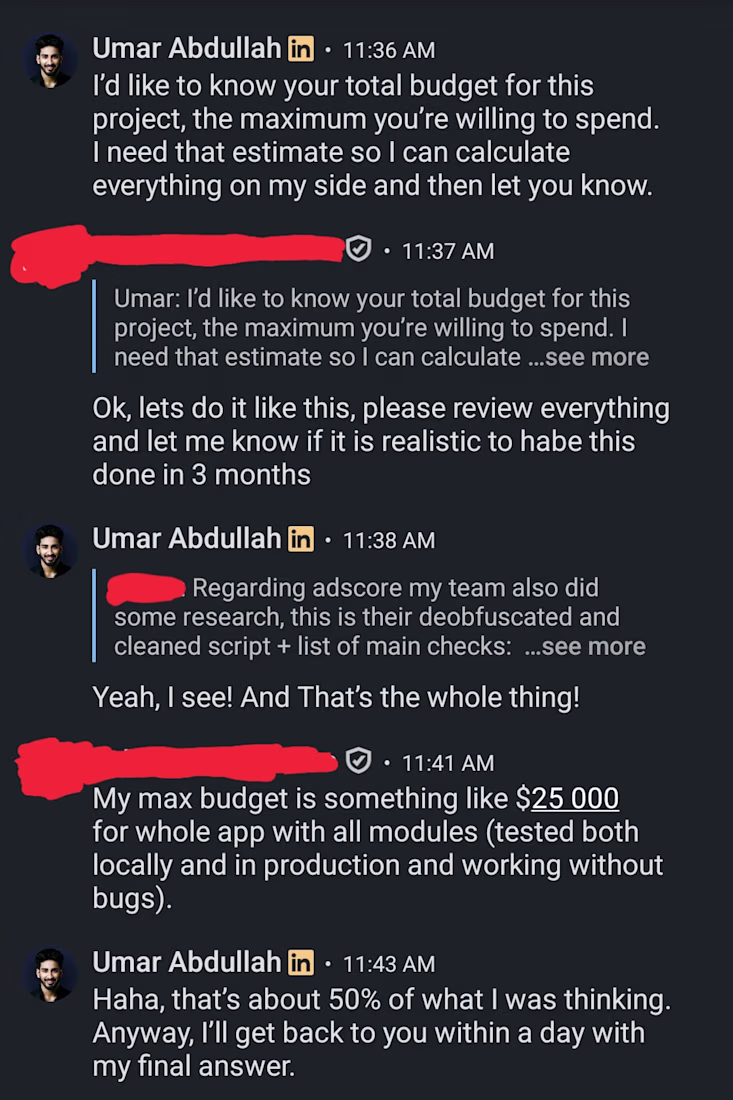Click the underlined $25 000 amount
The image size is (733, 1100).
point(575,798)
